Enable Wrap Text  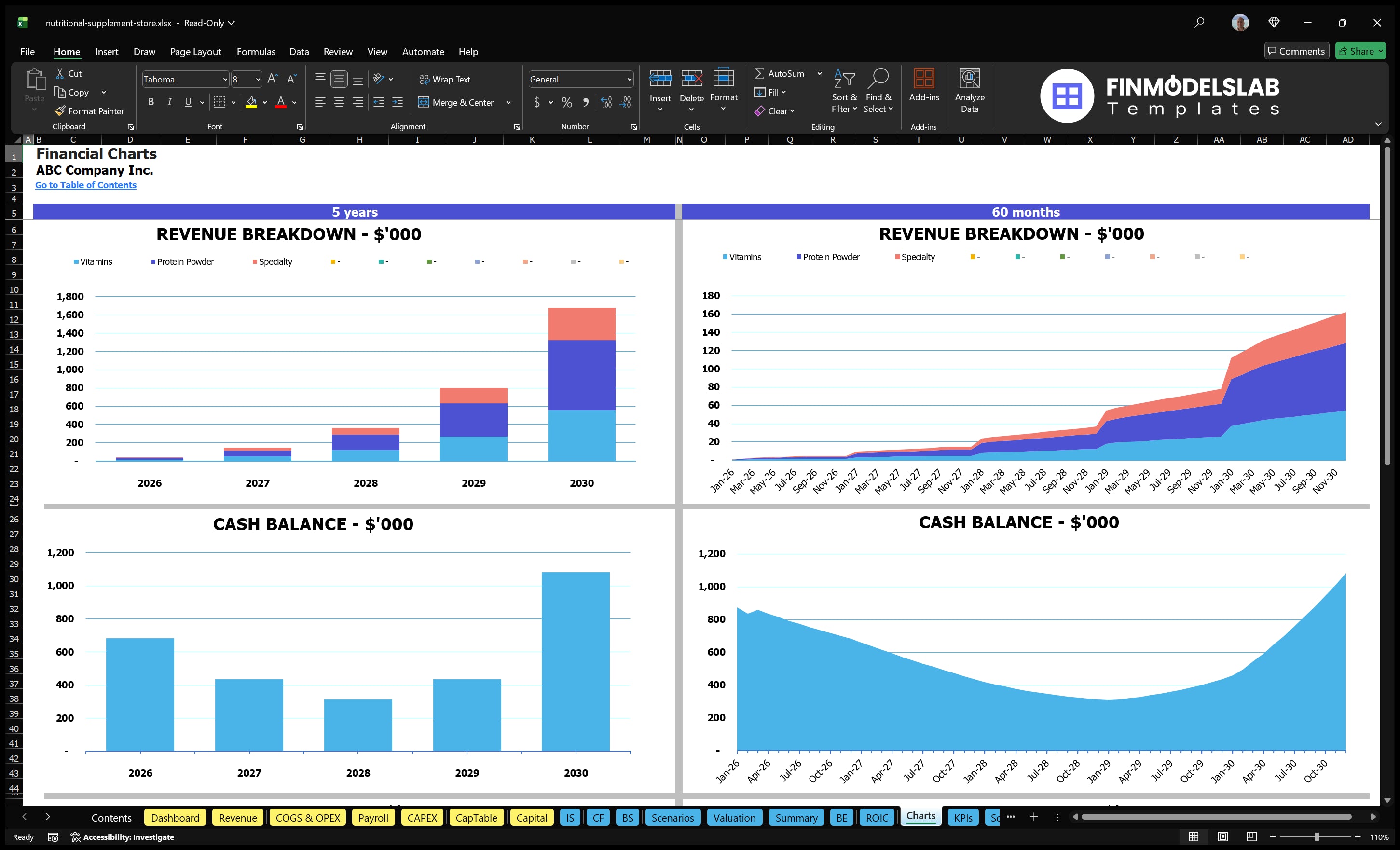point(446,79)
